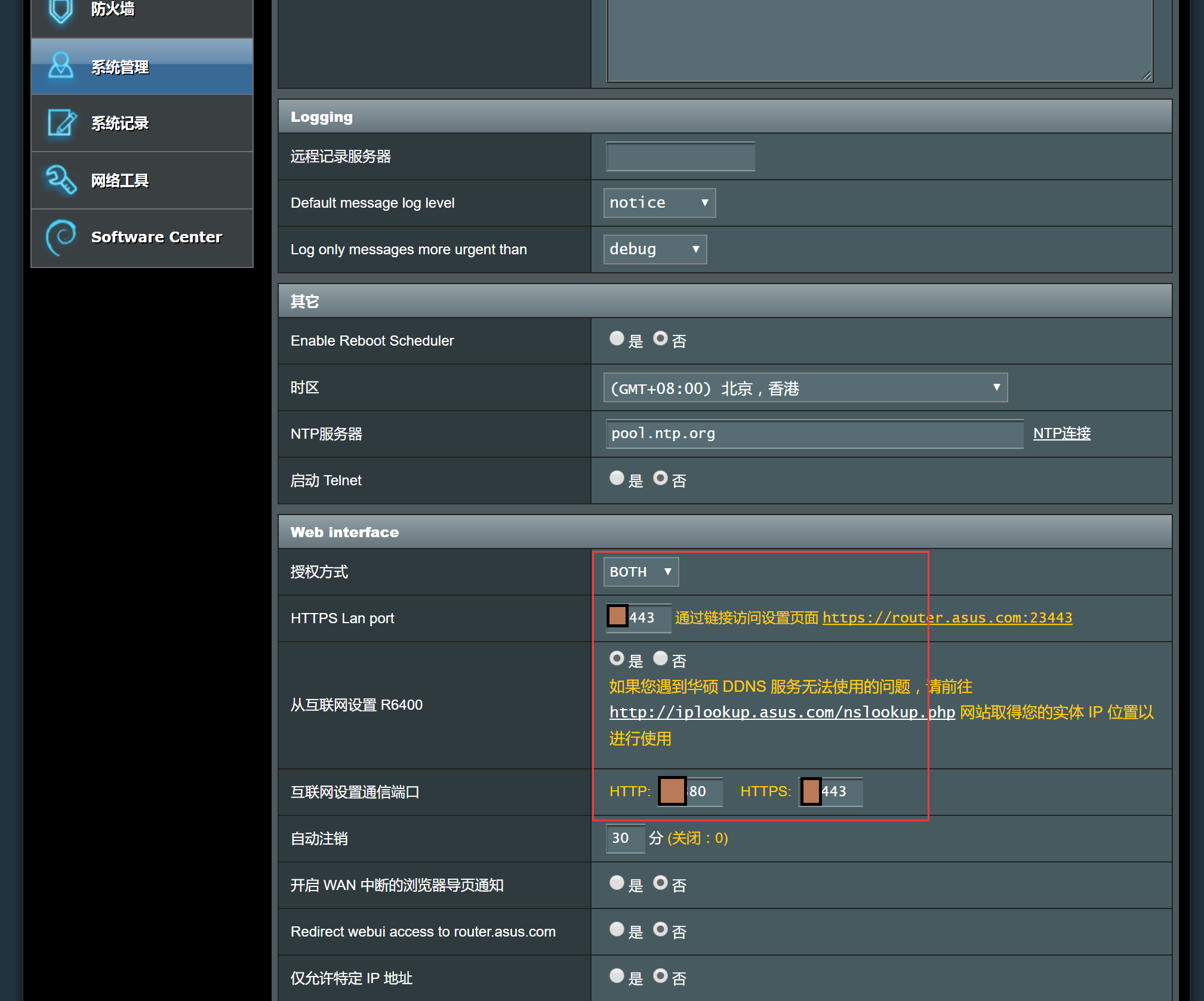Screen dimensions: 1204x1001
Task: Select 是 to start Telnet
Action: (x=617, y=479)
